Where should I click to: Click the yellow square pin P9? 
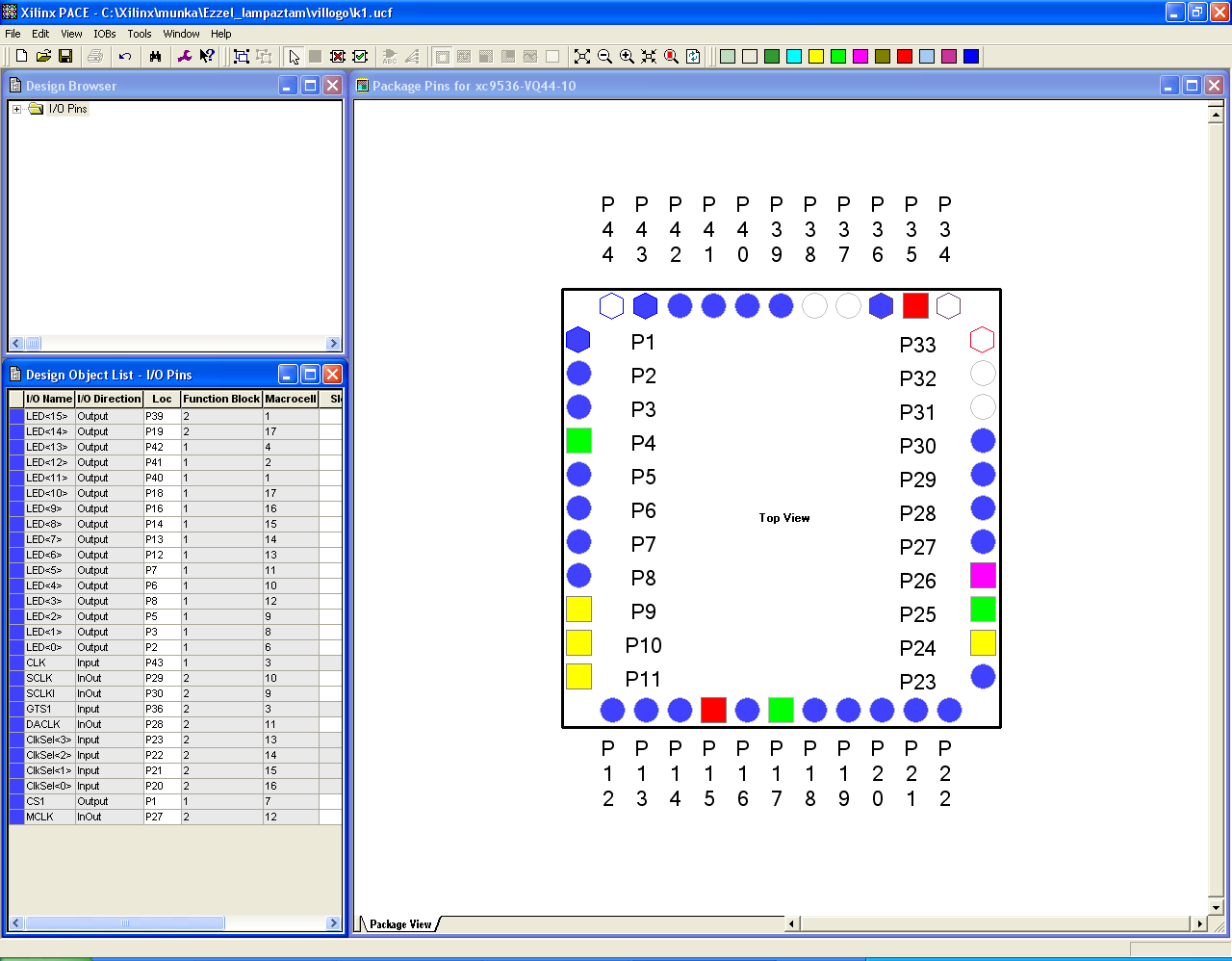pos(578,610)
